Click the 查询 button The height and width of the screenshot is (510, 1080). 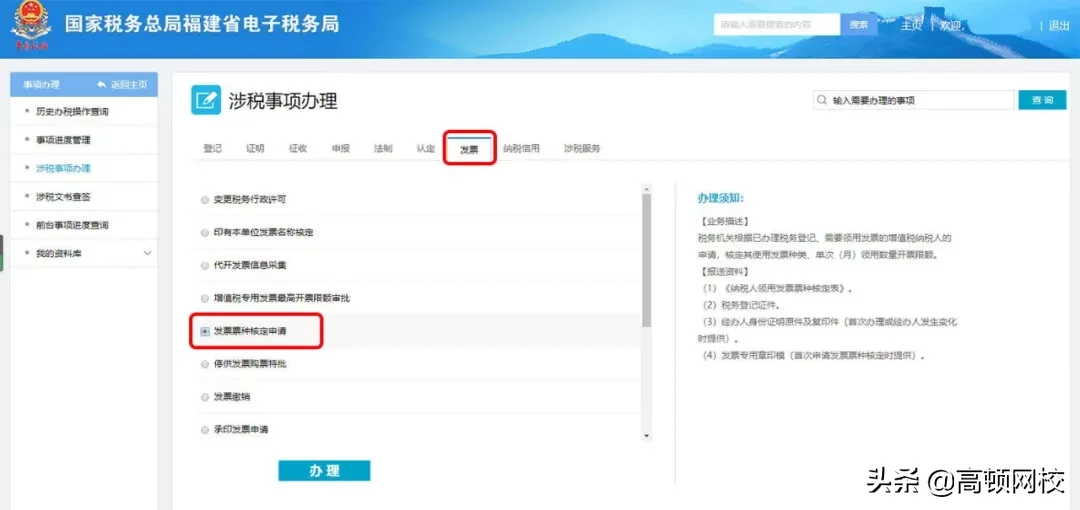(x=1042, y=100)
